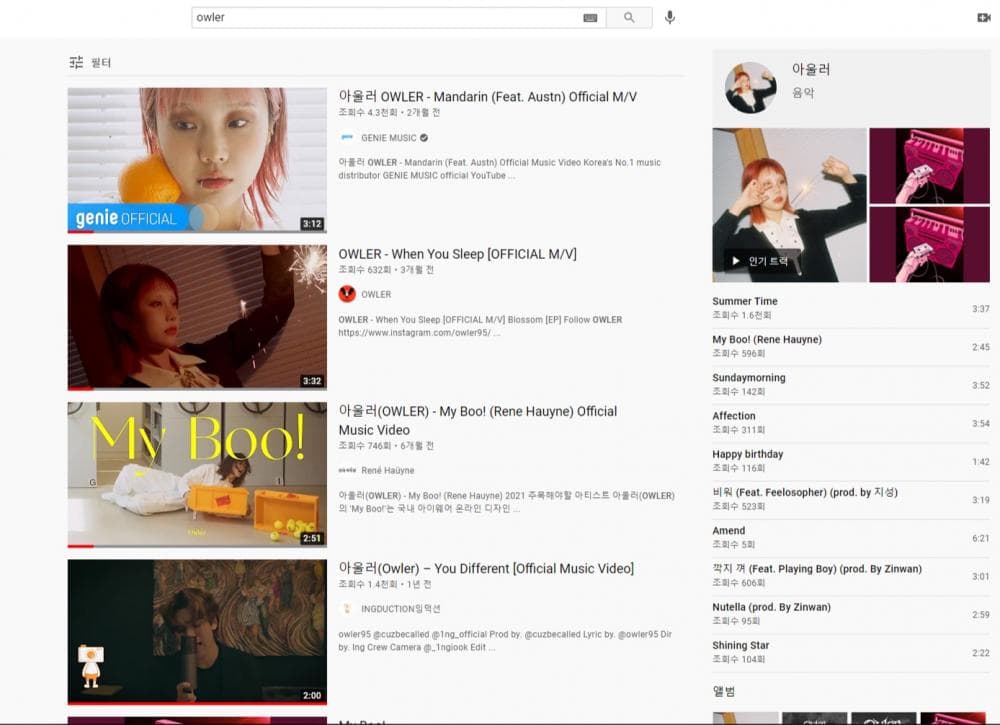Open the on-screen keyboard icon in search box

click(x=590, y=18)
